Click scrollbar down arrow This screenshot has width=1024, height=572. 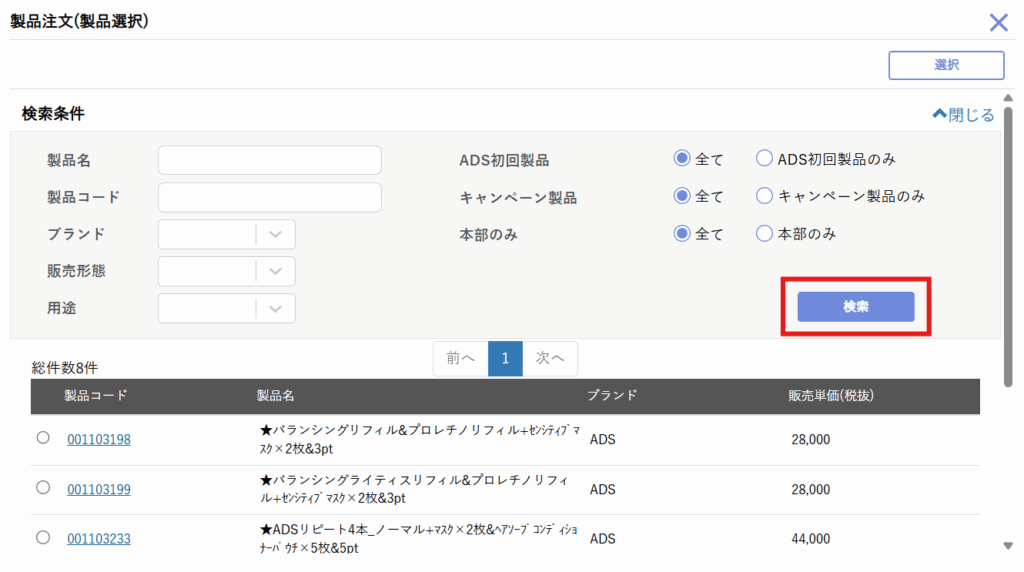tap(1007, 545)
